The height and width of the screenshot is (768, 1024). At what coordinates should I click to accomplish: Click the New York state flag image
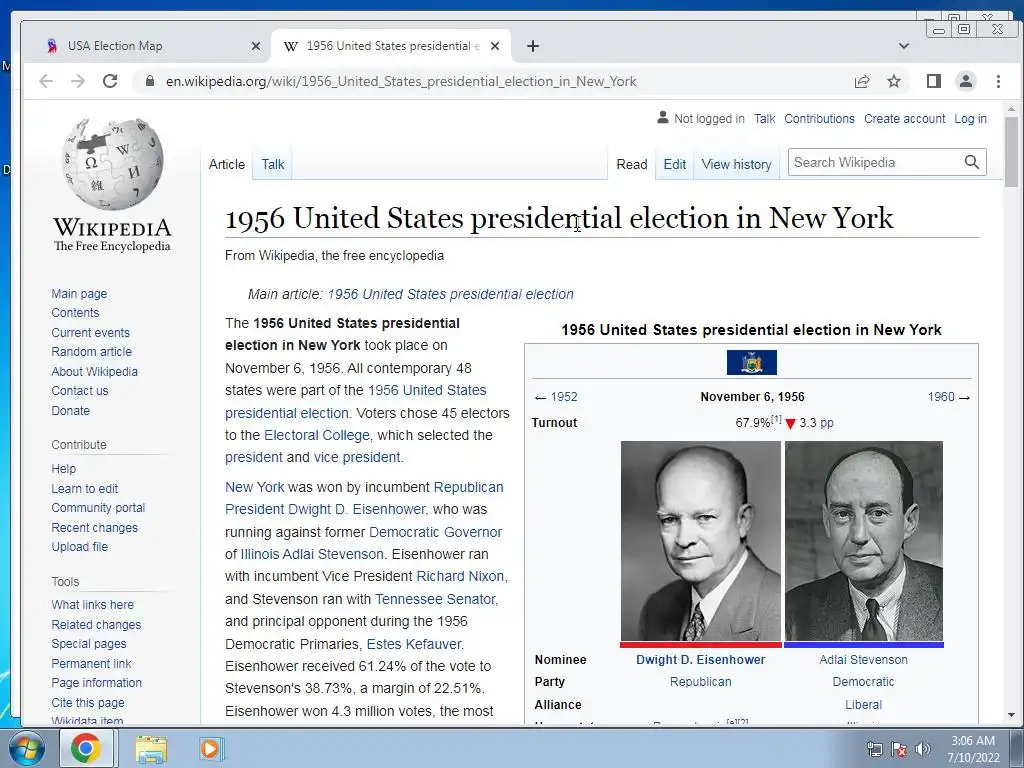click(752, 362)
